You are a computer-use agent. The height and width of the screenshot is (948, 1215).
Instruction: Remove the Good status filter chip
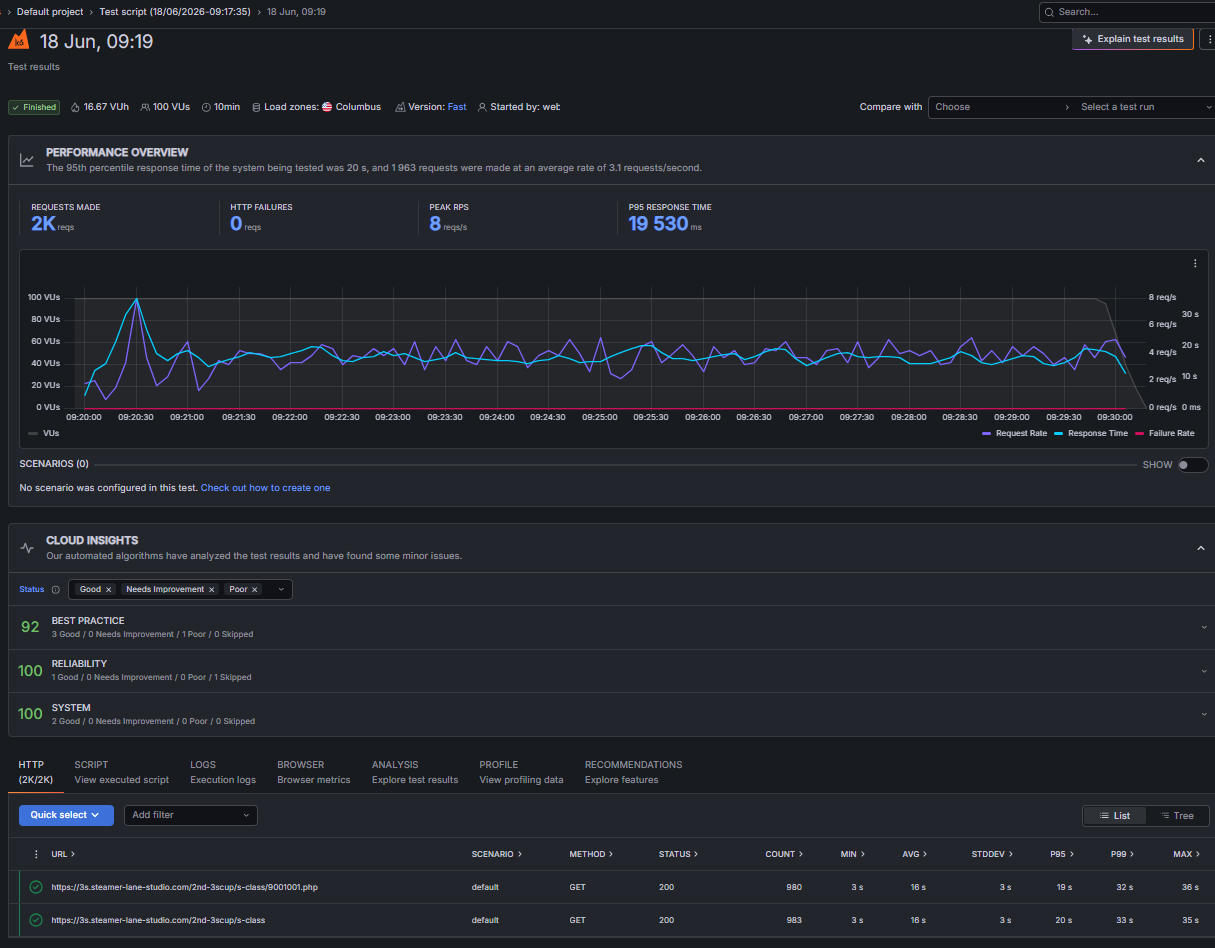coord(109,590)
